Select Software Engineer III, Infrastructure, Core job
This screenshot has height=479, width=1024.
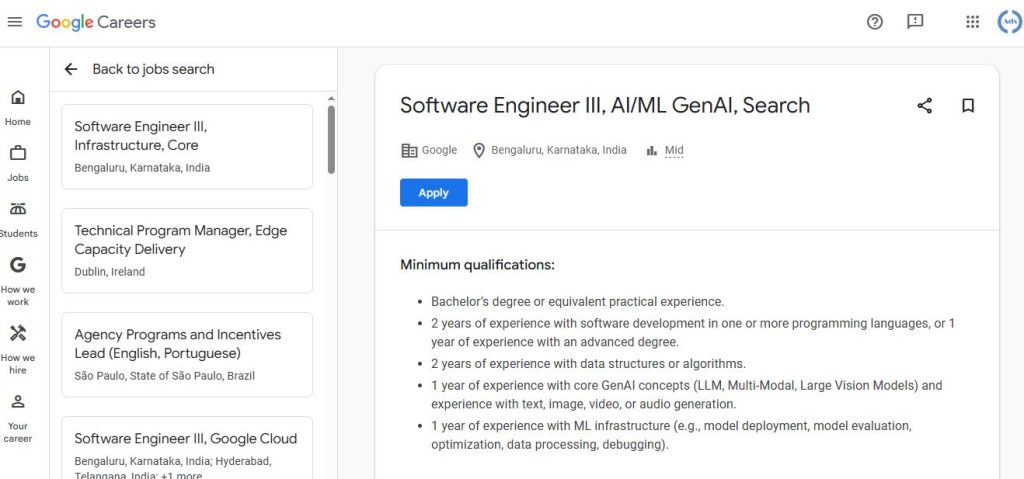187,146
